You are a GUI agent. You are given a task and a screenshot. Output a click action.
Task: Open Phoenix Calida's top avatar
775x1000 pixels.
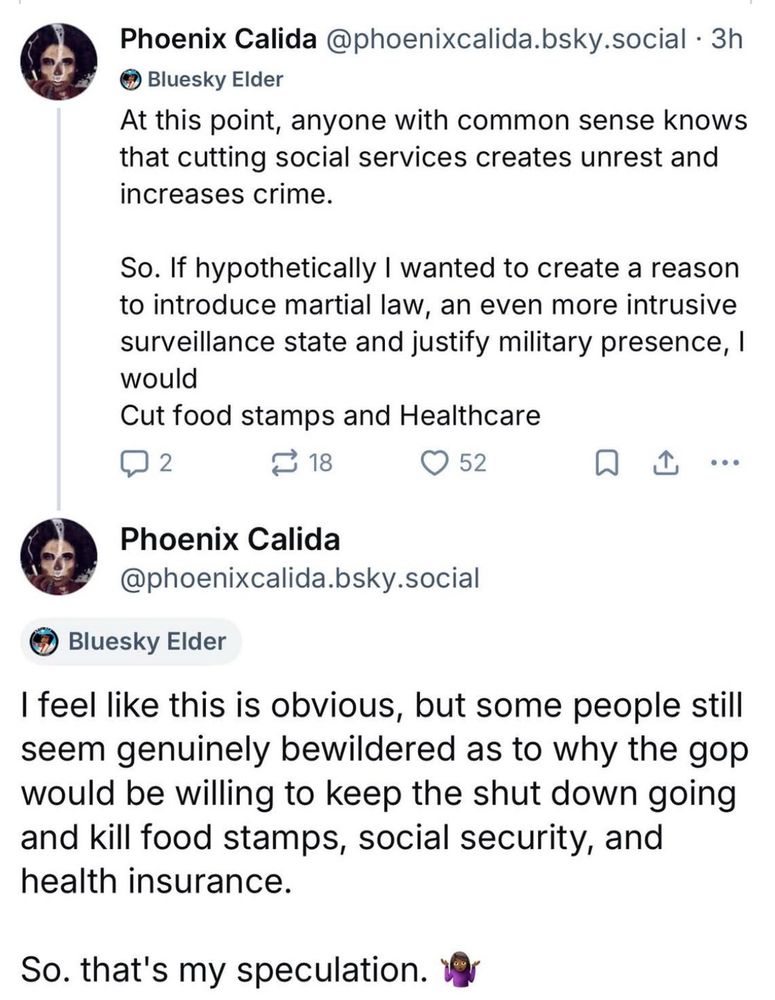pos(59,61)
